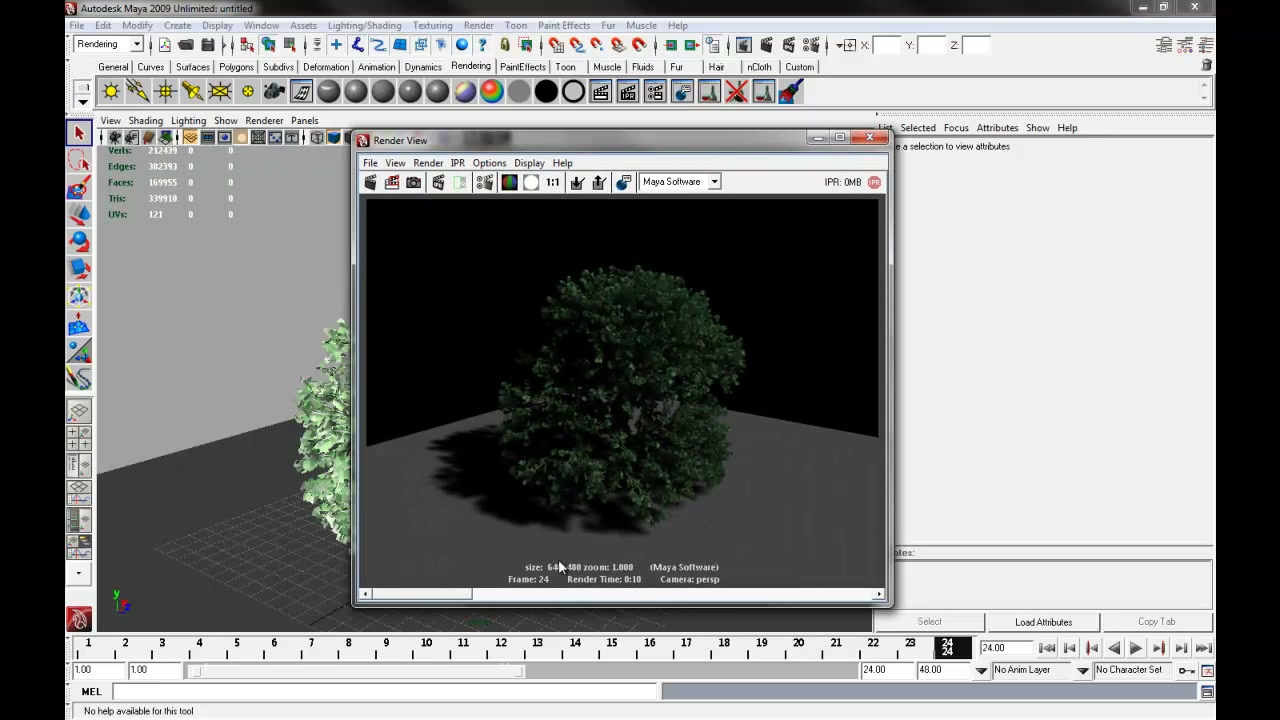Click Render View horizontal scrollbar thumb
This screenshot has width=1280, height=720.
(421, 595)
